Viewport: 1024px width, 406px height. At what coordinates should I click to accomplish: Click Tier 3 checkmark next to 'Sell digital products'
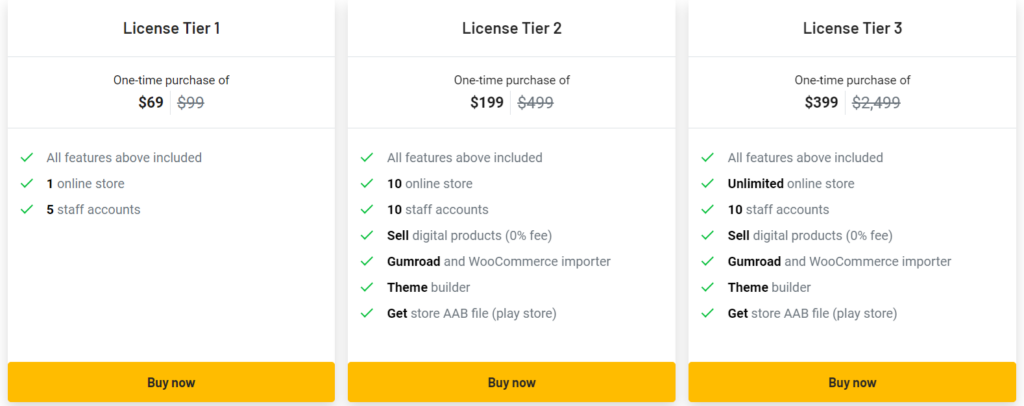[x=708, y=236]
